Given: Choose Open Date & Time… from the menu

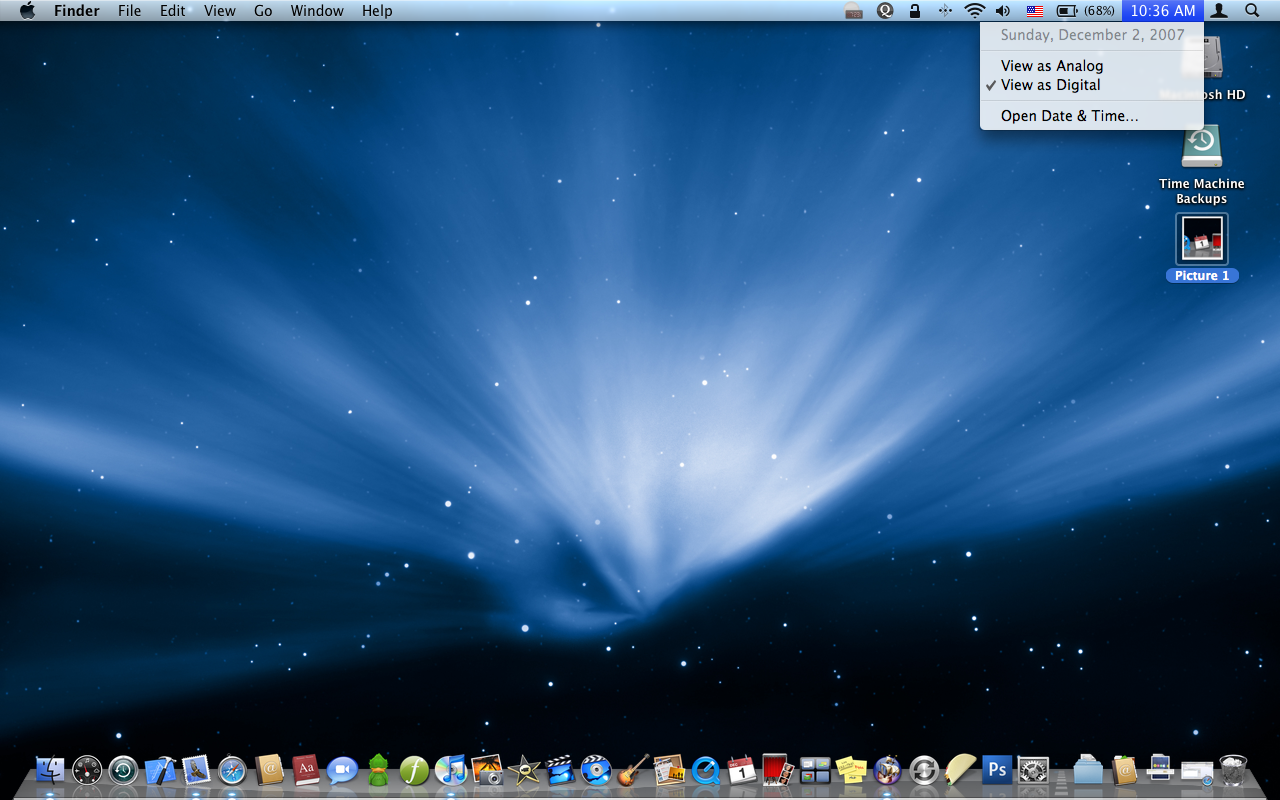Looking at the screenshot, I should click(1069, 116).
